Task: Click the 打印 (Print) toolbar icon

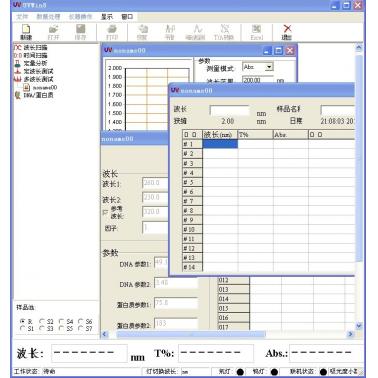Action: coord(112,32)
